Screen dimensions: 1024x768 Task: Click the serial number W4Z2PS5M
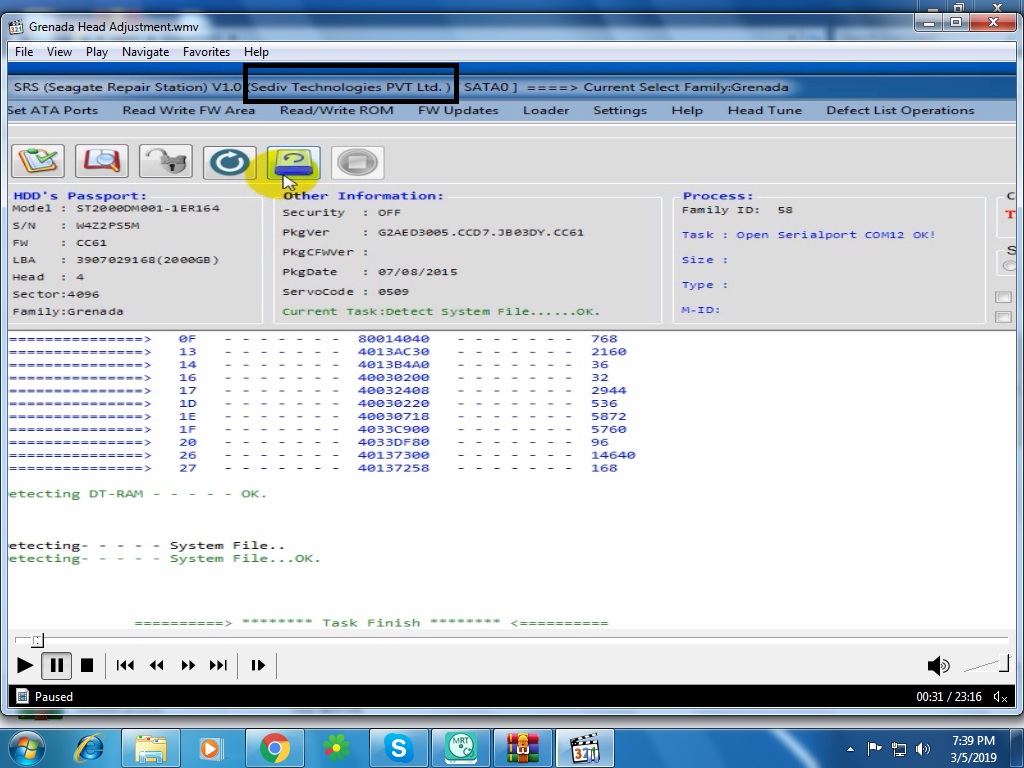[108, 225]
